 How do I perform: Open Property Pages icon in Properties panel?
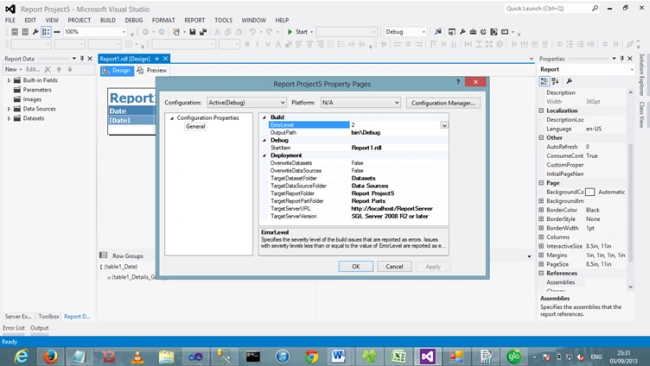point(569,81)
